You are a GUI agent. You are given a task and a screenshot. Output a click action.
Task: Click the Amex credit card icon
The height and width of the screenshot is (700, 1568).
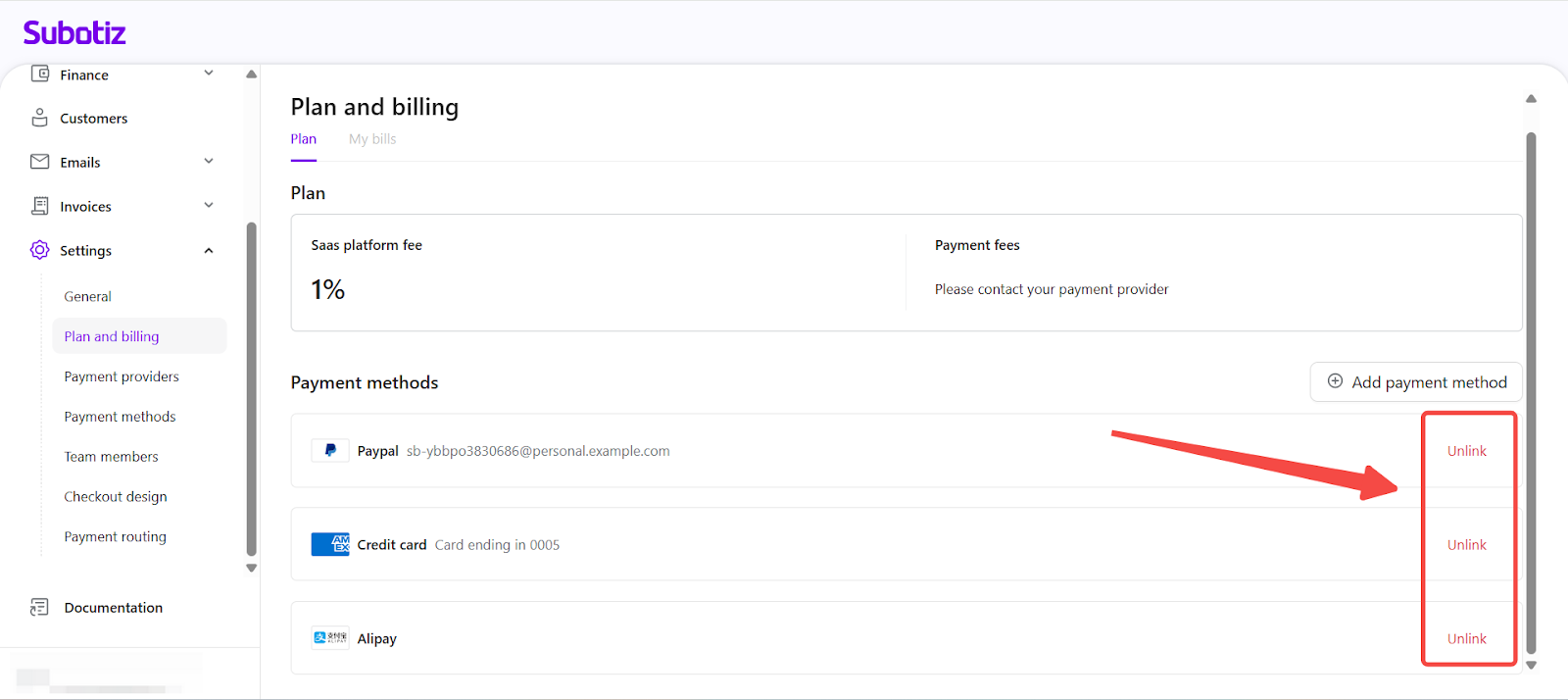click(330, 544)
